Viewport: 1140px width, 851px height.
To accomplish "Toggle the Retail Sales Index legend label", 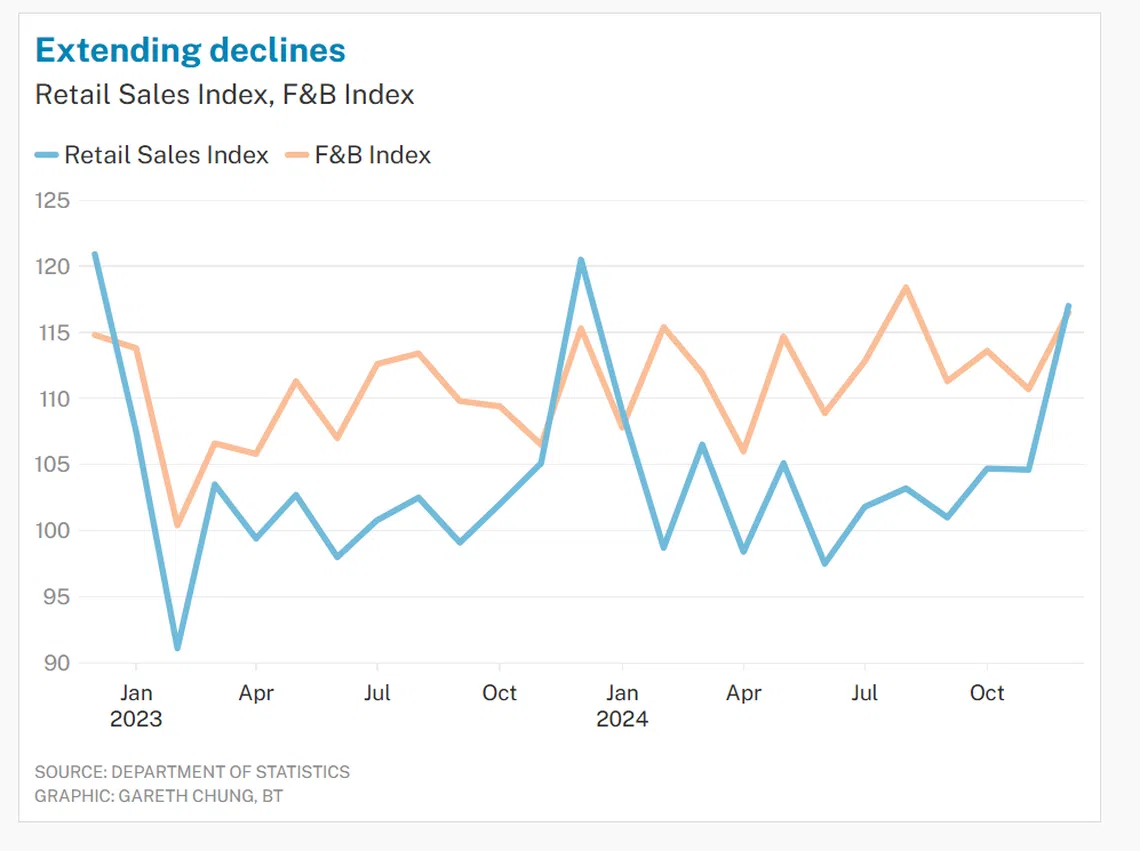I will [x=166, y=156].
